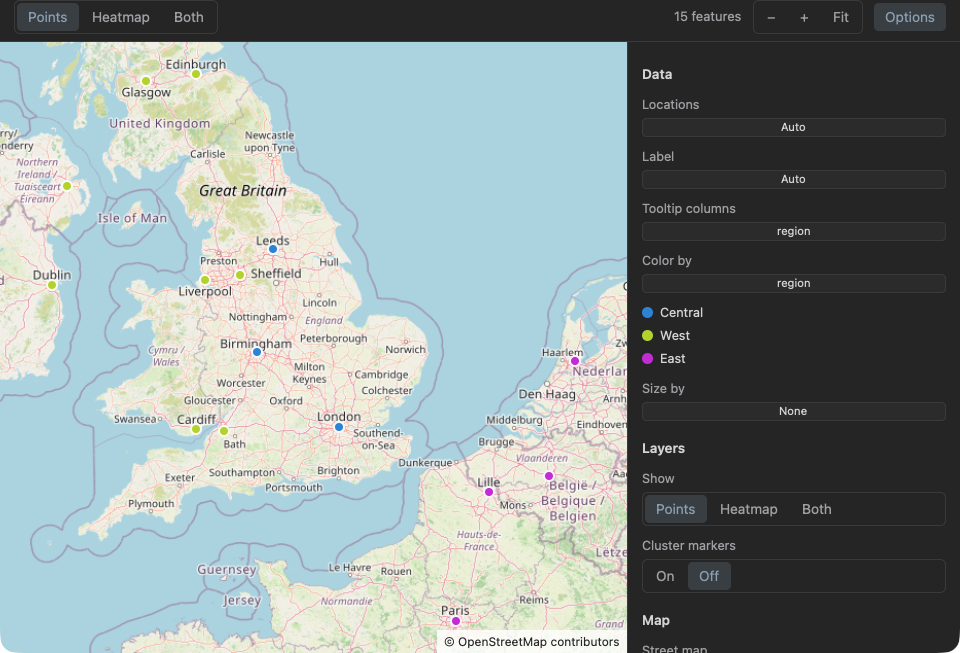The height and width of the screenshot is (653, 960).
Task: Click the East legend label
Action: [x=672, y=359]
